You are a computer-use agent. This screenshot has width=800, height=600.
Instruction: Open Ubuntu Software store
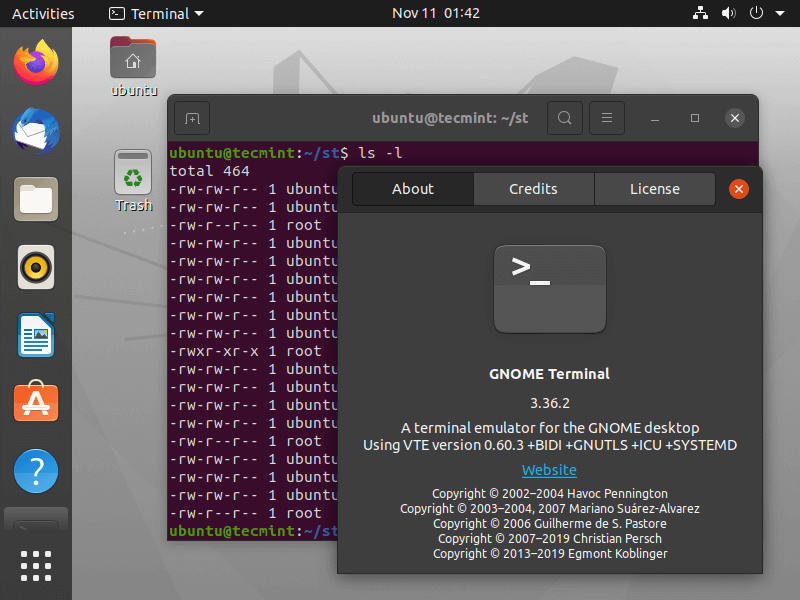click(36, 403)
